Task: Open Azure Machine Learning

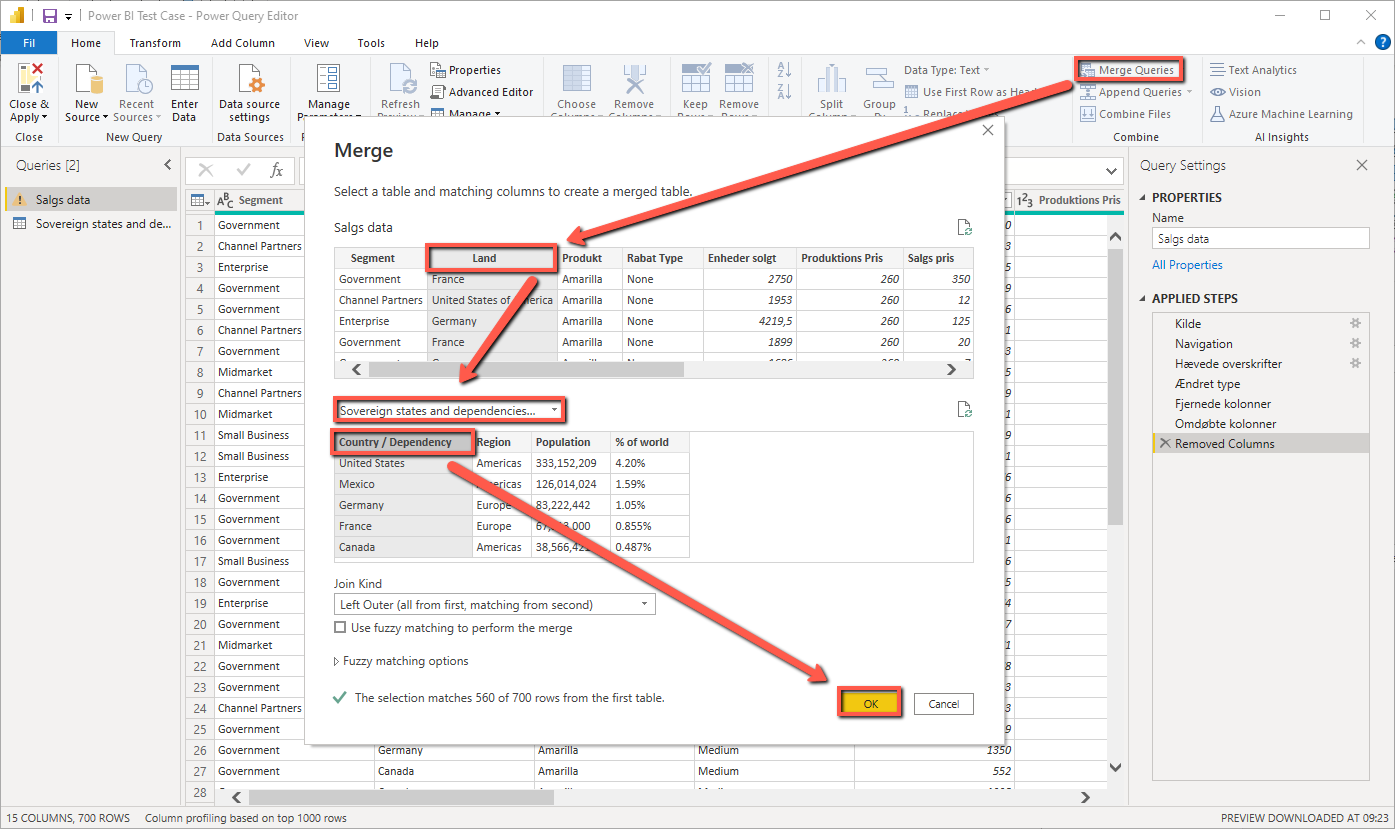Action: pyautogui.click(x=1281, y=114)
